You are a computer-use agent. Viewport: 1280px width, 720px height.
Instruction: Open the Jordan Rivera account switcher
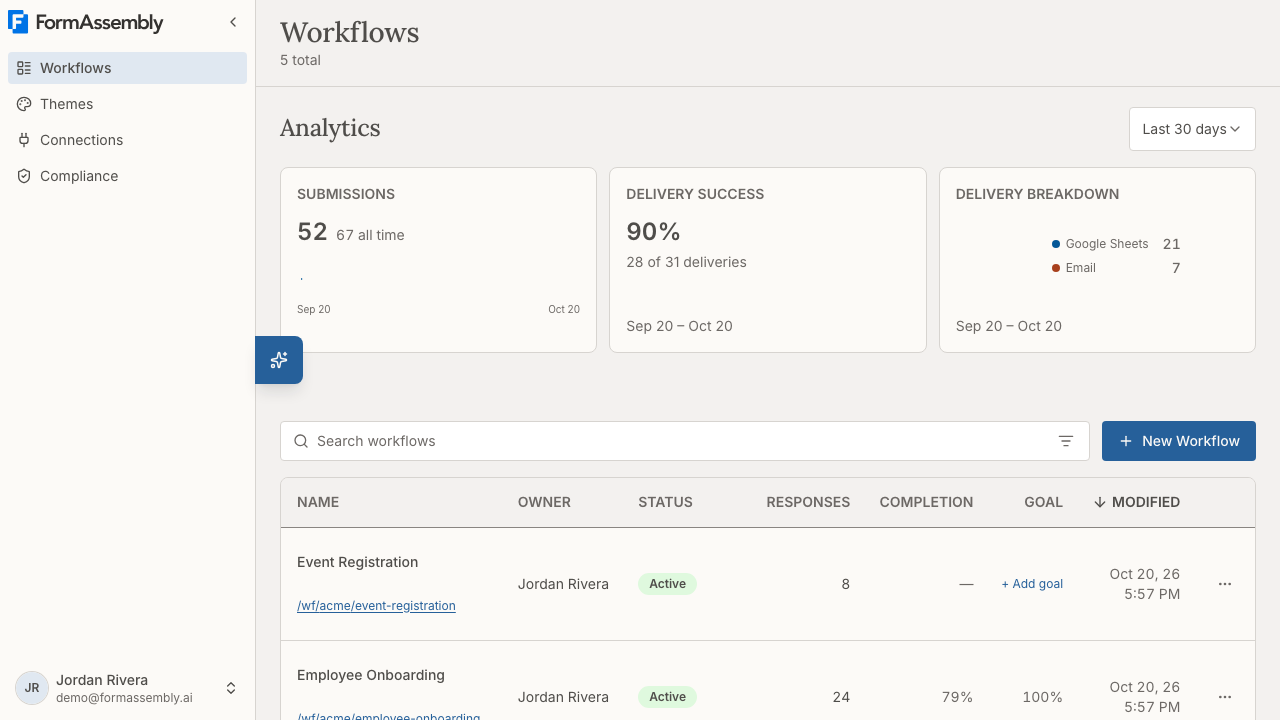[x=128, y=688]
